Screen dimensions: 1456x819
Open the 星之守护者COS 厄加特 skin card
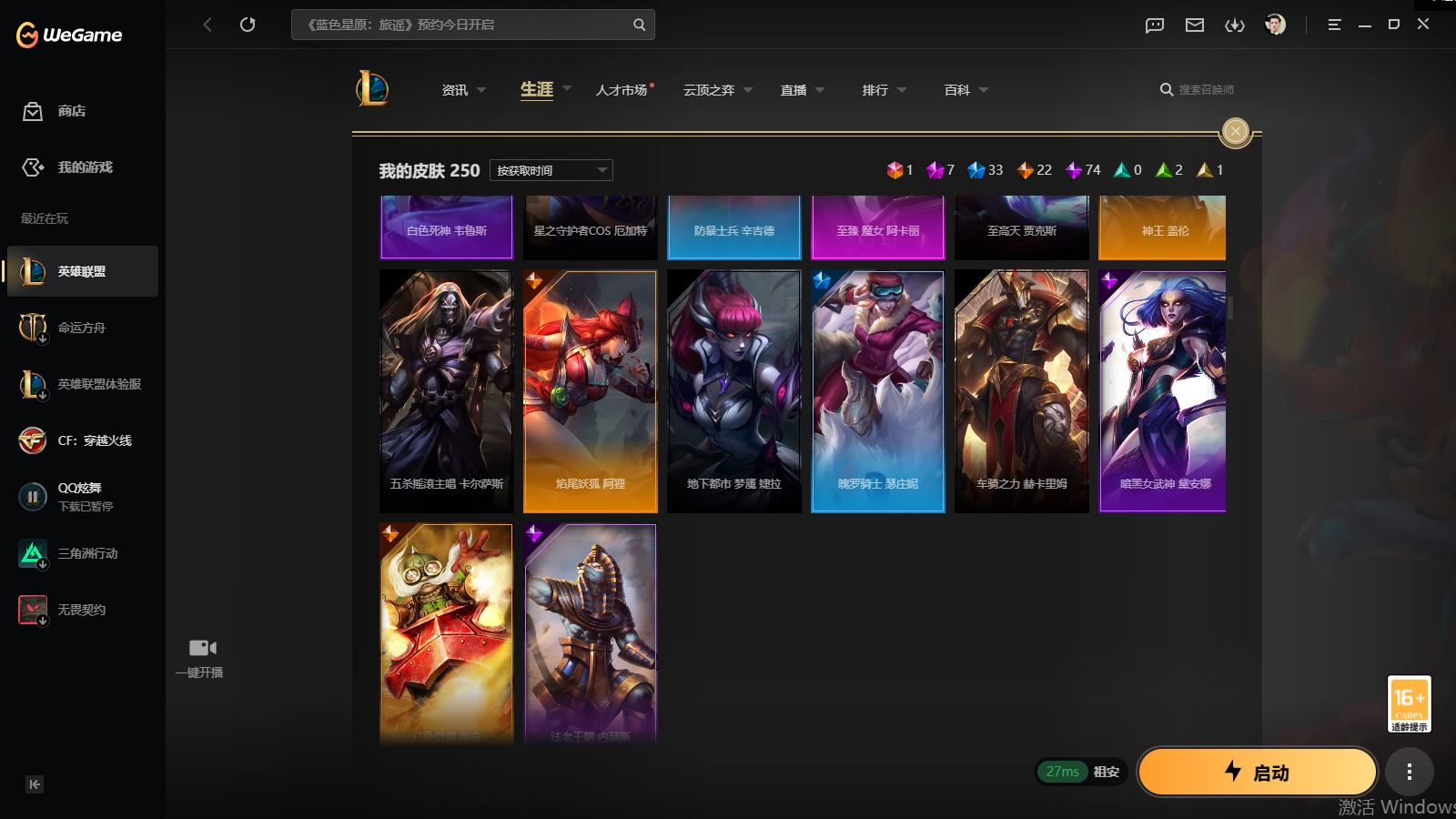point(591,227)
